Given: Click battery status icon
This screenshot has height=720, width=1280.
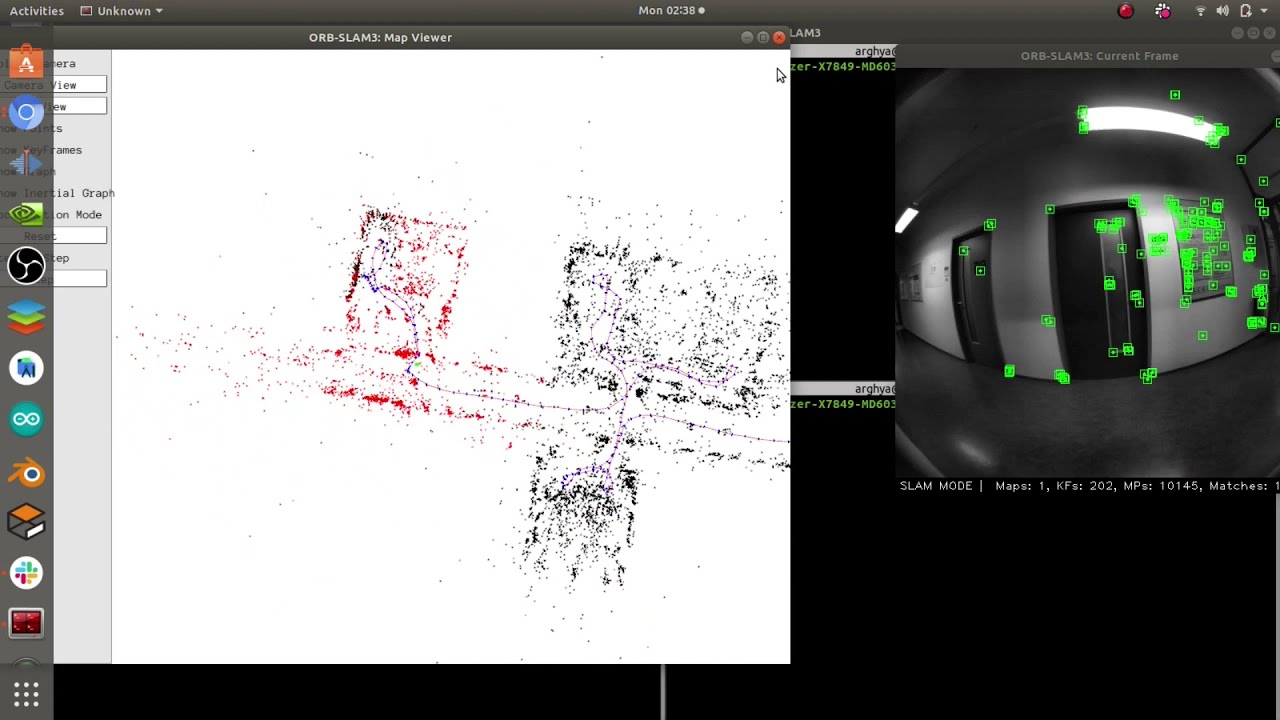Looking at the screenshot, I should (x=1246, y=11).
